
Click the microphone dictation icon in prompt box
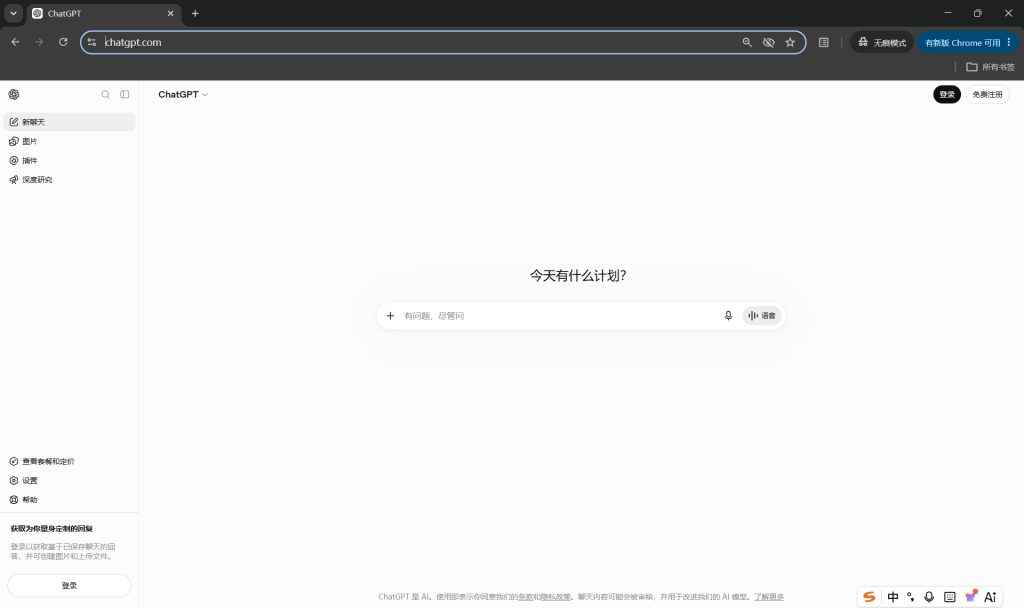pyautogui.click(x=728, y=315)
